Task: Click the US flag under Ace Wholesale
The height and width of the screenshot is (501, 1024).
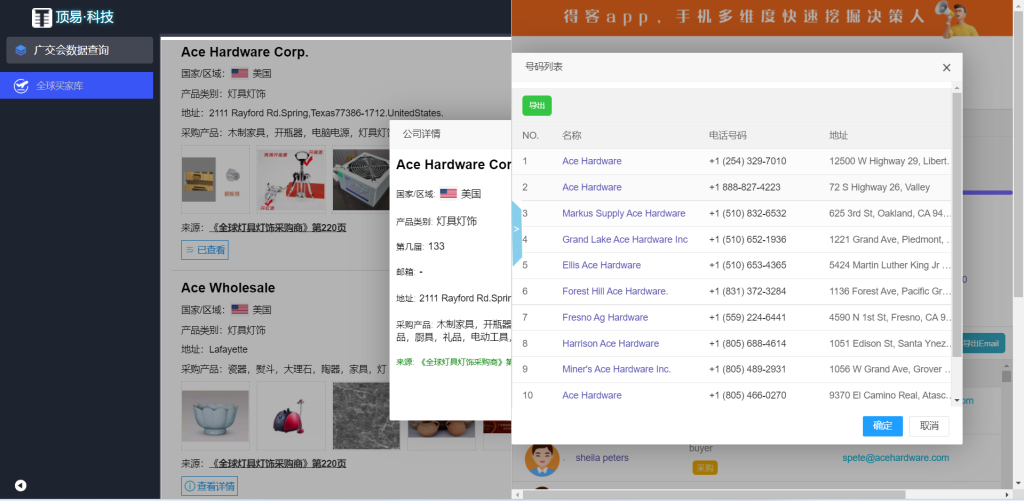Action: (240, 310)
